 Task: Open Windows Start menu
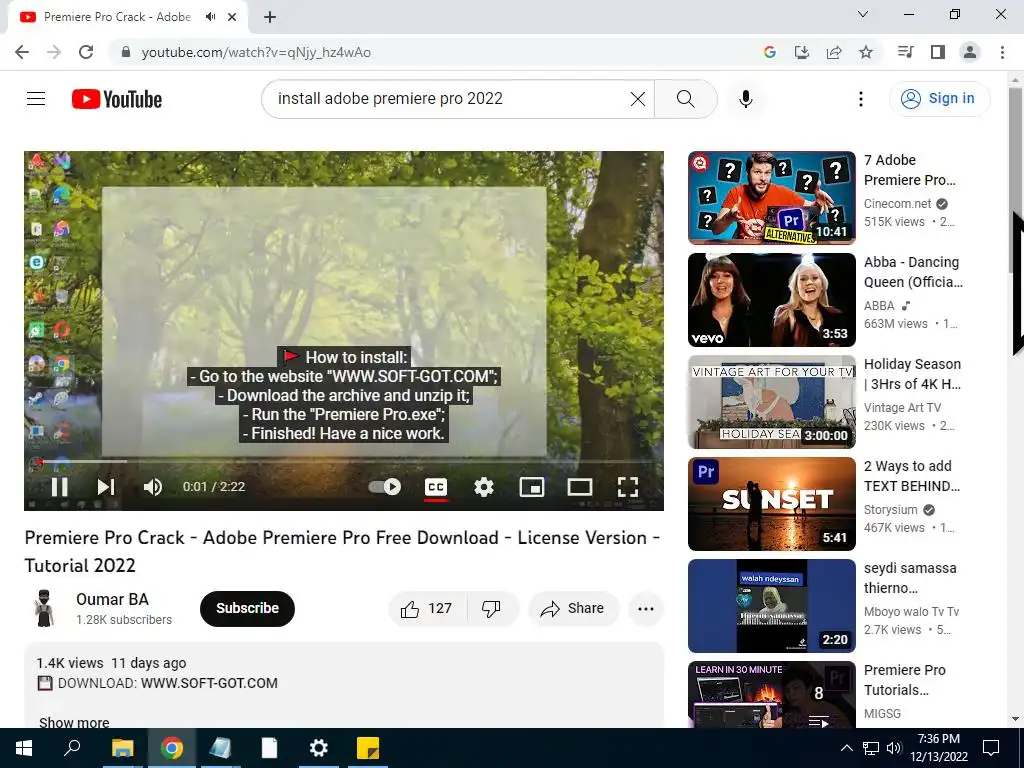(x=24, y=748)
